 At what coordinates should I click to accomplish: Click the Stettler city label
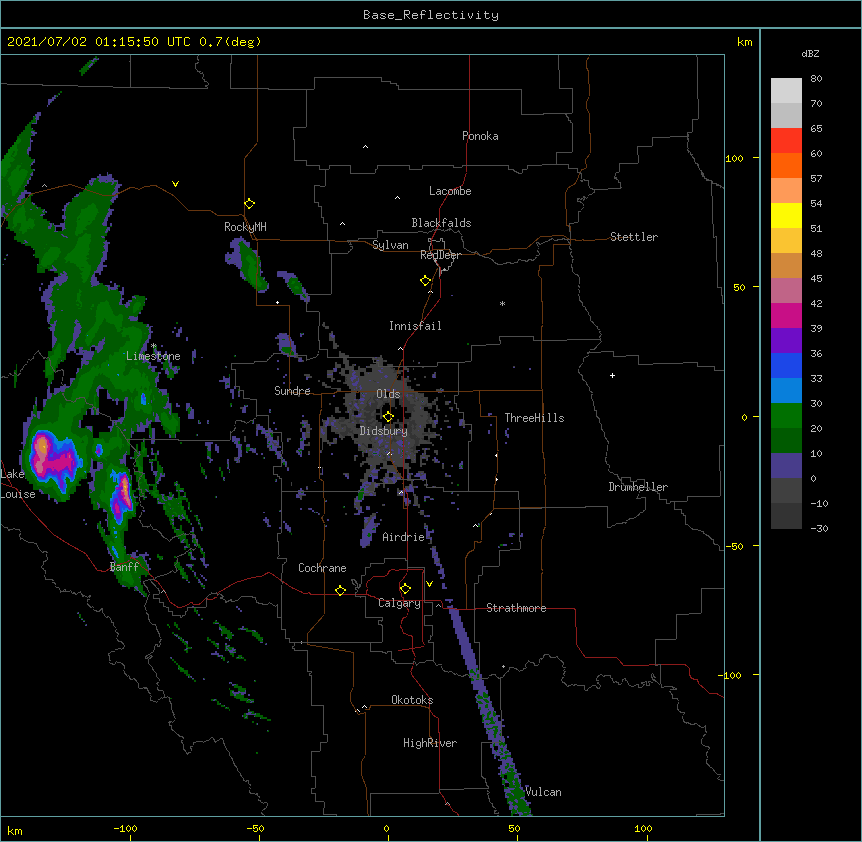pos(634,237)
